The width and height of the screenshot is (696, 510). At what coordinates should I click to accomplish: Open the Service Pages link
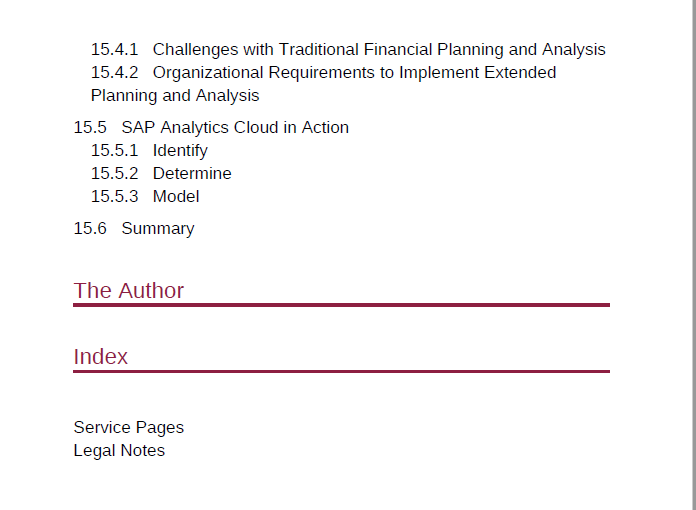[x=129, y=427]
